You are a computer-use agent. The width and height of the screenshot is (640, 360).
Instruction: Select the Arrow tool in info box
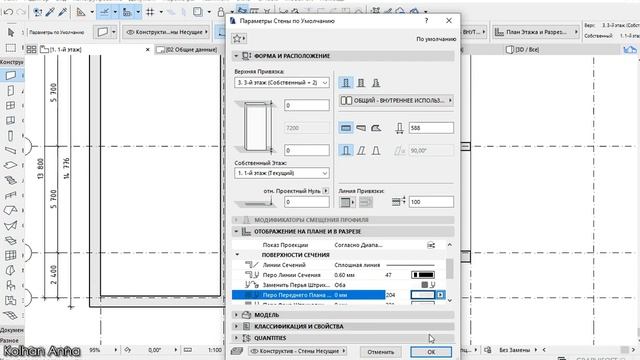(x=11, y=32)
